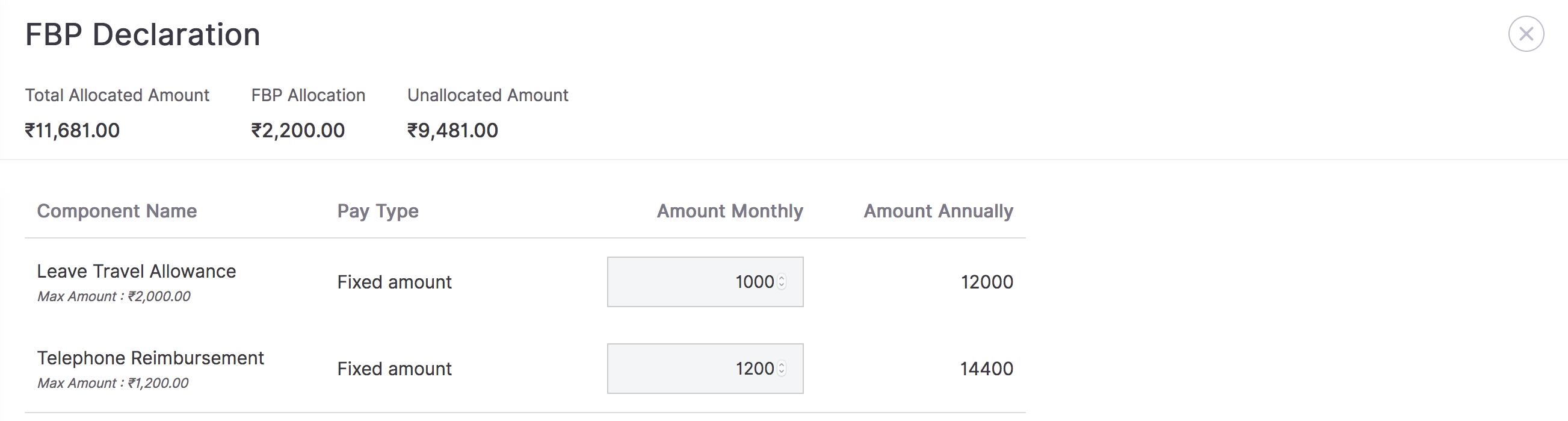Click the stepper arrows beside the 1200 amount
This screenshot has height=421, width=1568.
coord(782,368)
